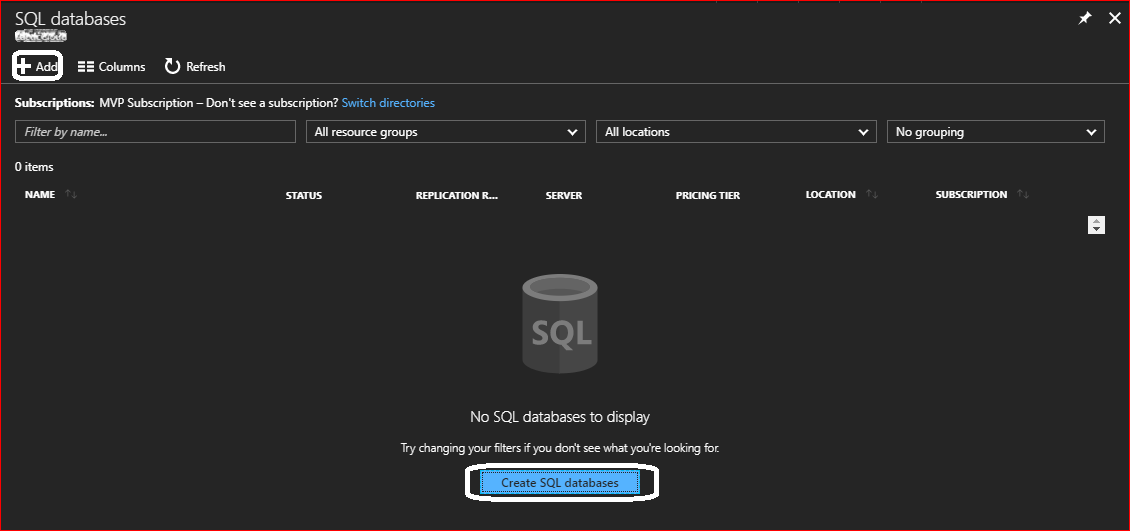Click the STATUS column header
This screenshot has width=1130, height=531.
pyautogui.click(x=303, y=195)
